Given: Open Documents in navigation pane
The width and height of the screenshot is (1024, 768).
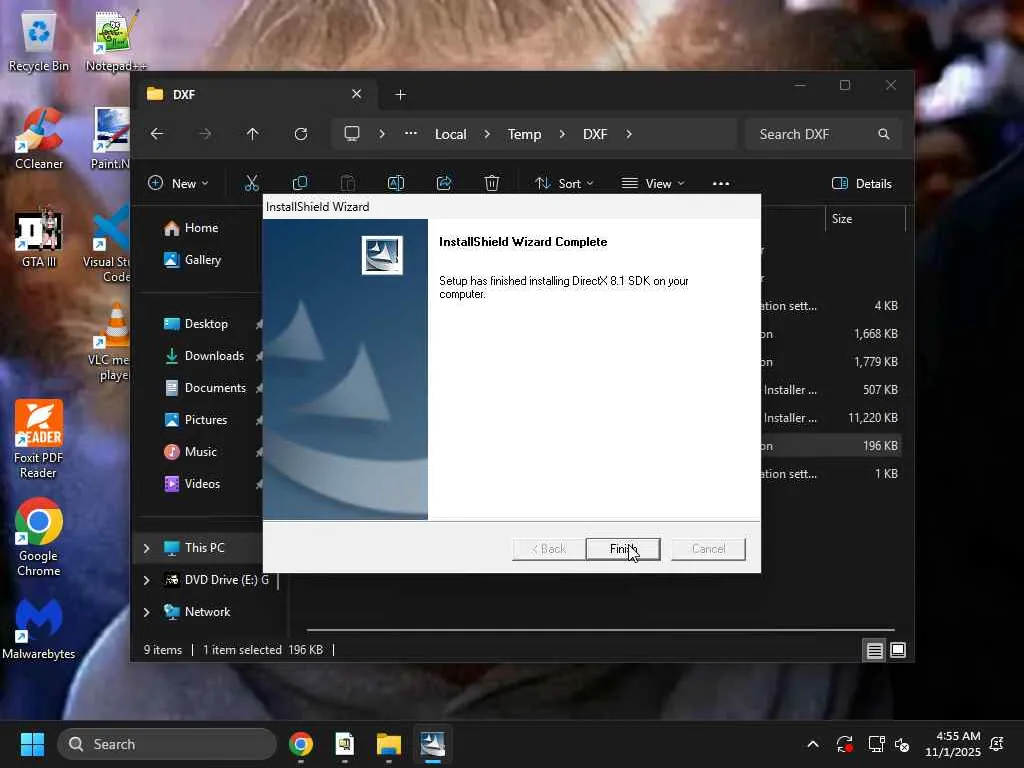Looking at the screenshot, I should (x=216, y=388).
